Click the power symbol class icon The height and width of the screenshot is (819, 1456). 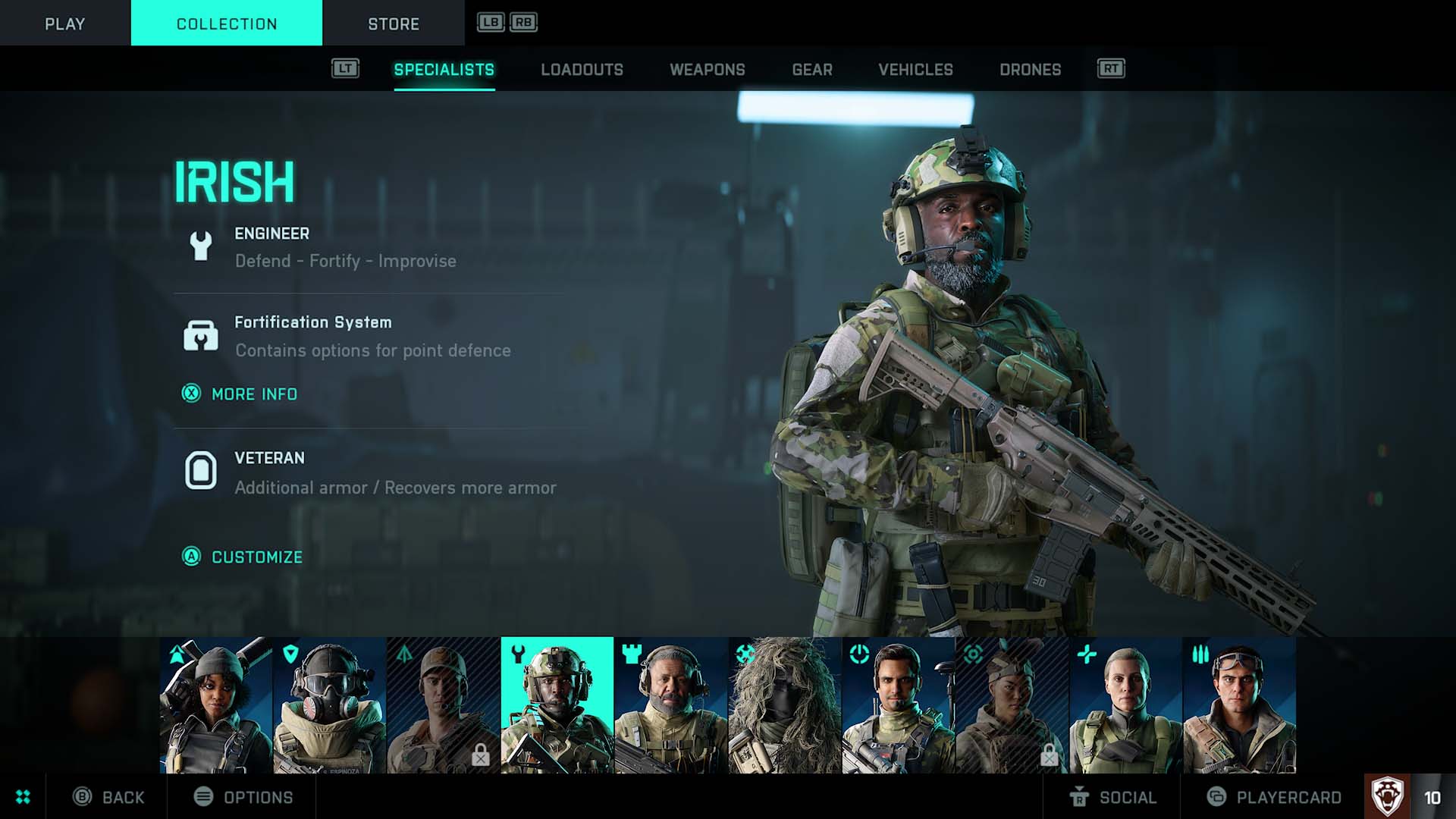859,654
